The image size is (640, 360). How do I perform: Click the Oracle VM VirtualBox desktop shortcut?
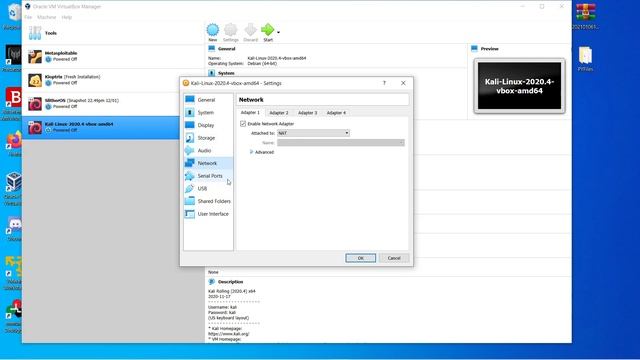click(x=13, y=188)
